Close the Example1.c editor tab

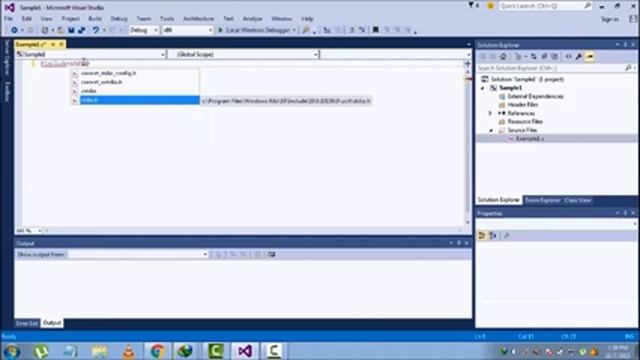(61, 44)
